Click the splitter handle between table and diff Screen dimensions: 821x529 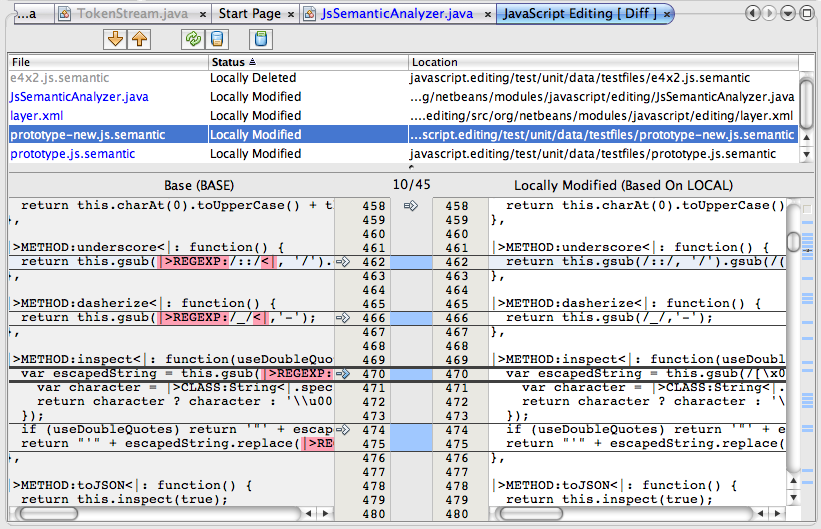point(411,167)
